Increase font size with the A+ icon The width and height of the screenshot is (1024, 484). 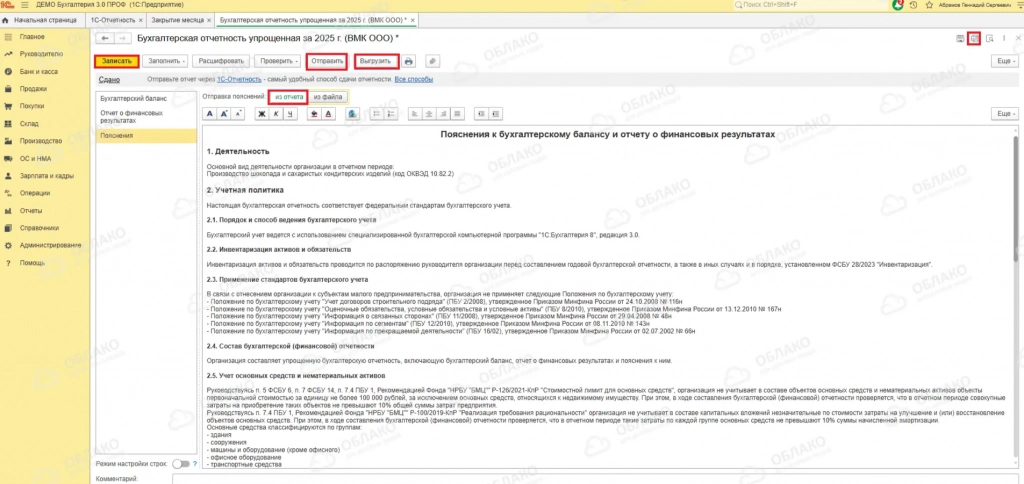point(224,113)
